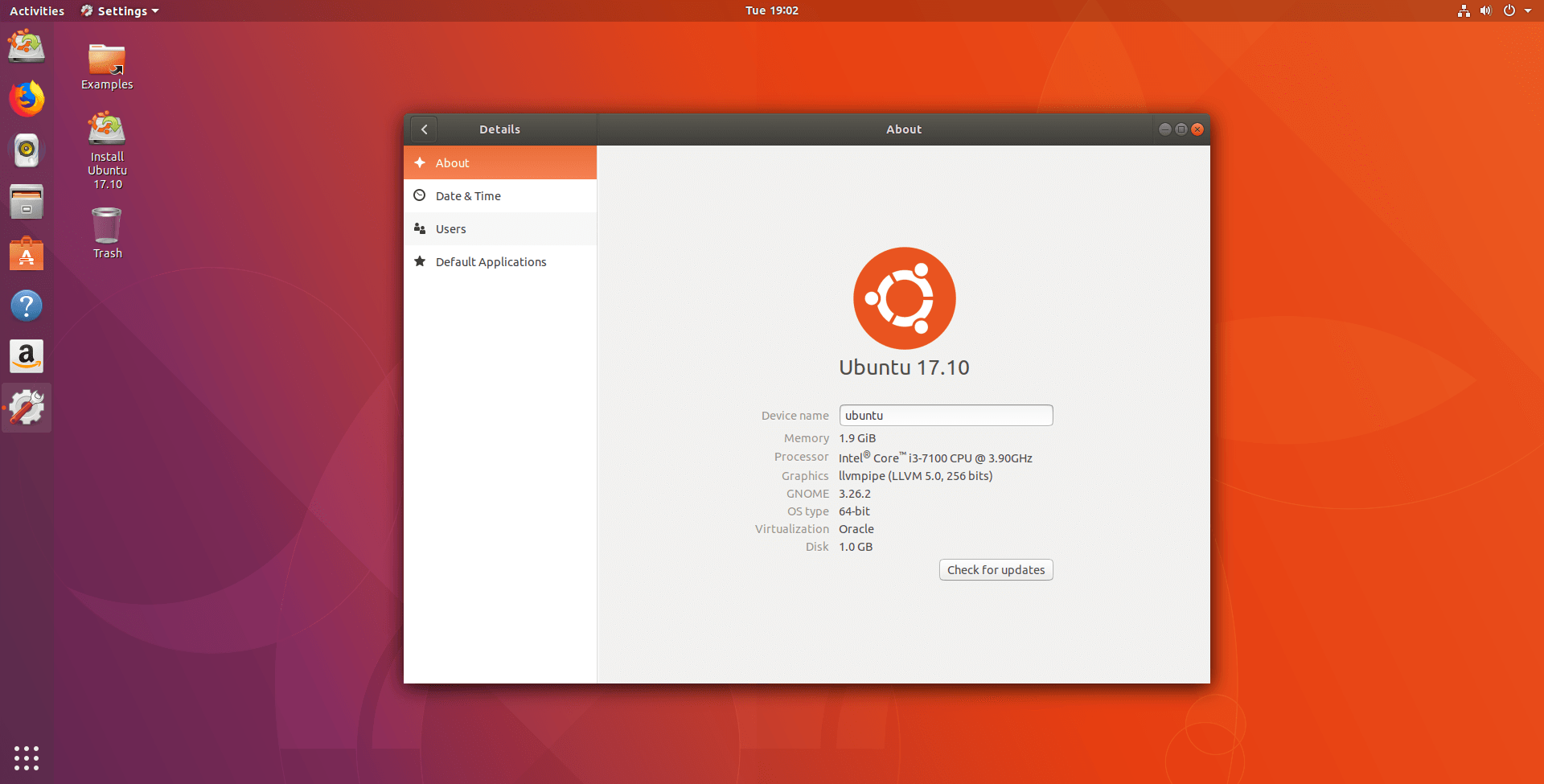
Task: Open the Settings app menu in top bar
Action: point(120,10)
